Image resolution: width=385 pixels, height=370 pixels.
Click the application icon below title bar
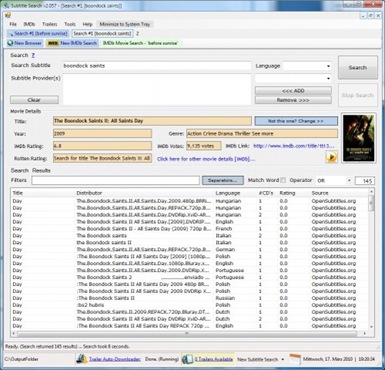8,15
